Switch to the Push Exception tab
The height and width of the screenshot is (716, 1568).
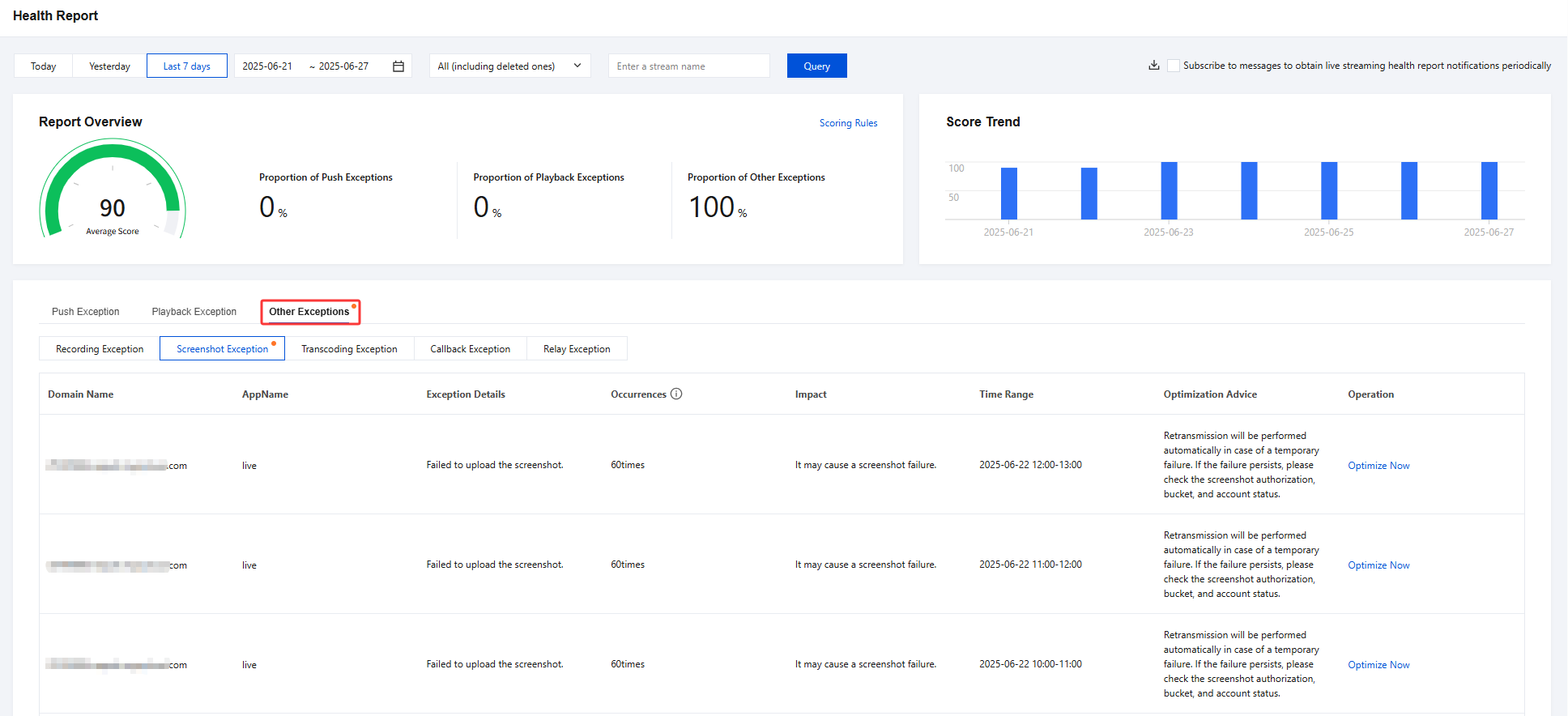tap(85, 312)
